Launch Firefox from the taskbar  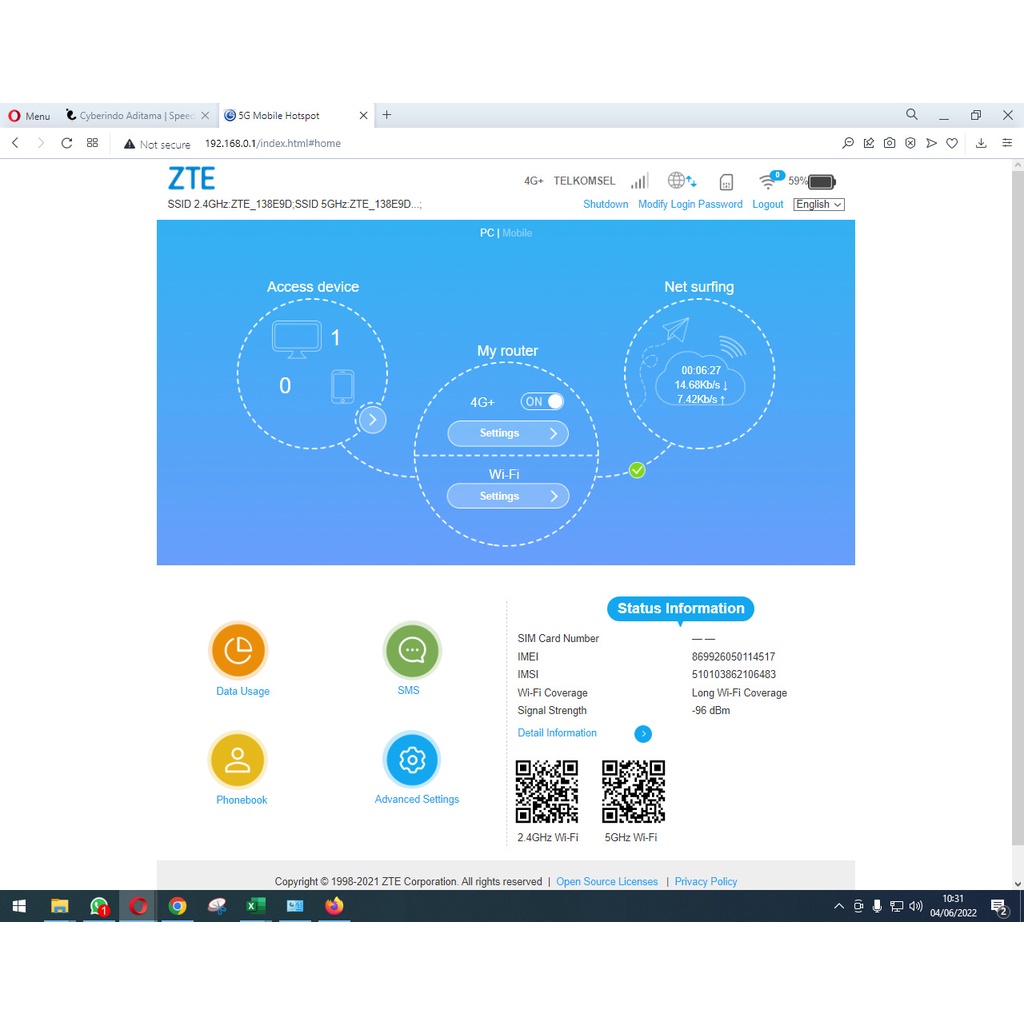[334, 906]
